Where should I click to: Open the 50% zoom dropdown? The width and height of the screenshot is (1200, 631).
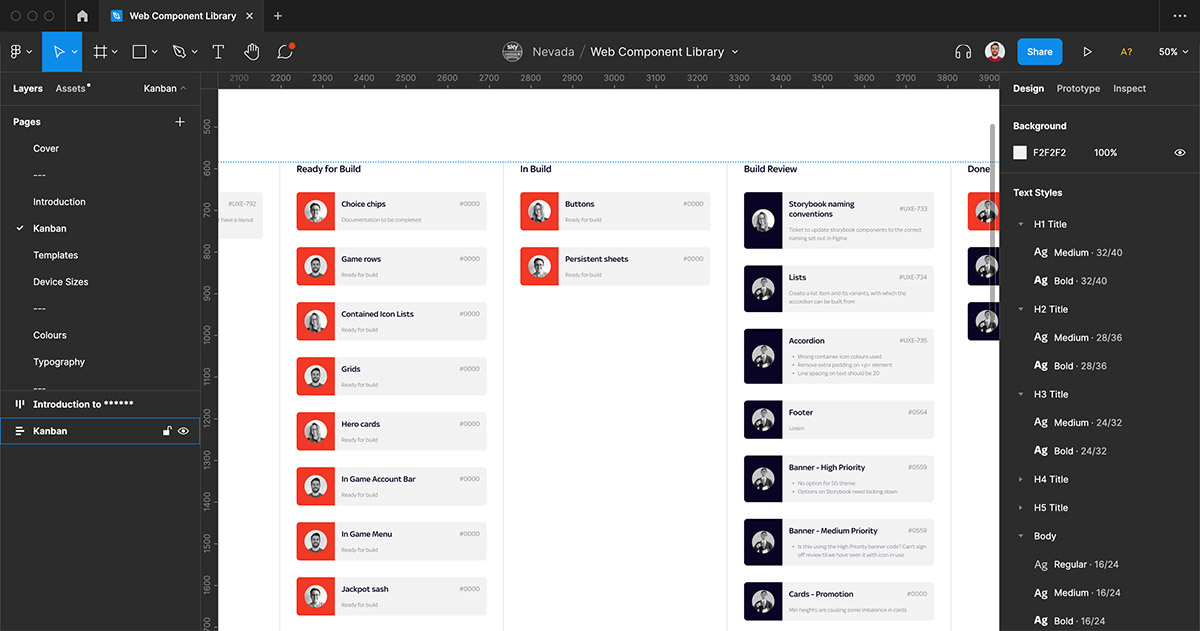(x=1173, y=52)
